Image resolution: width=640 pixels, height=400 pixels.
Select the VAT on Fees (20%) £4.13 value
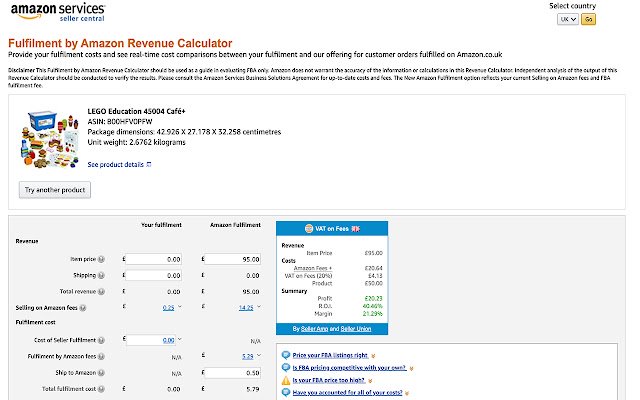pos(375,276)
